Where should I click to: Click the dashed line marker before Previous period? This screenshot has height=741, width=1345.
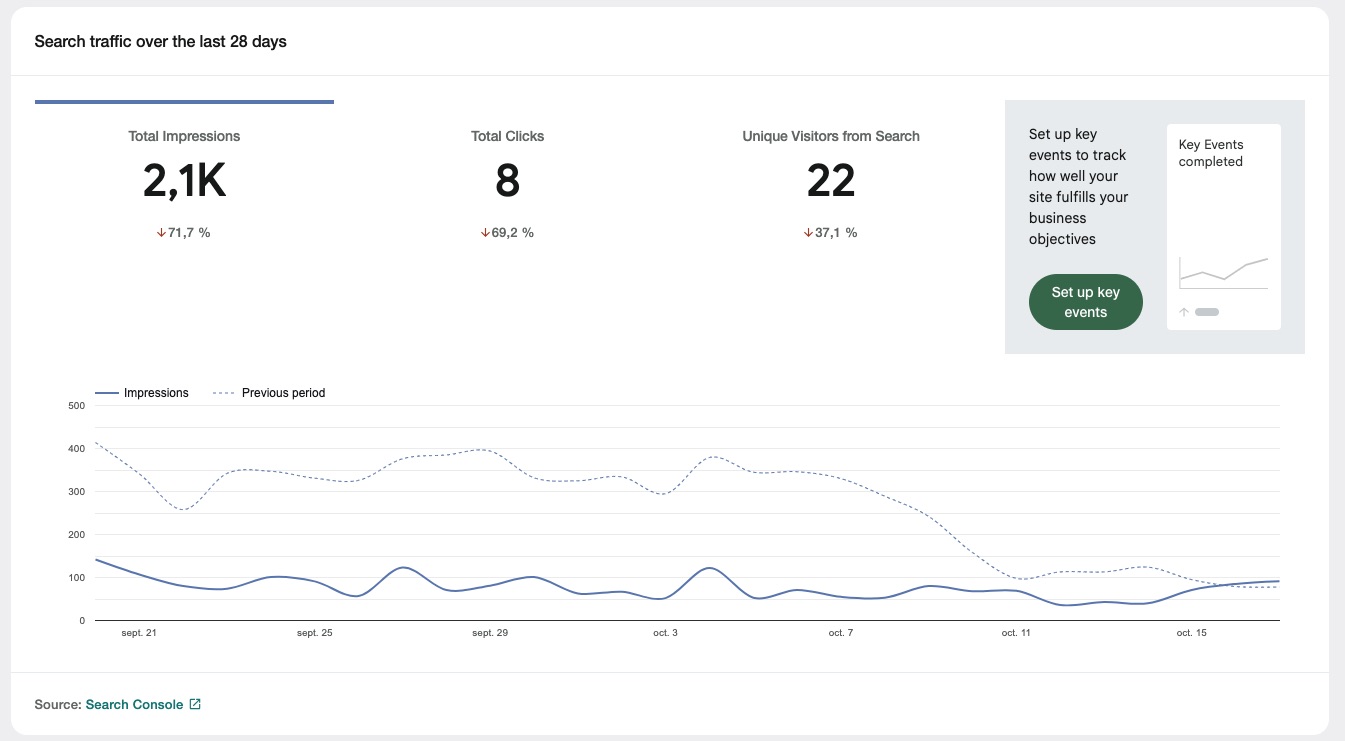point(222,393)
